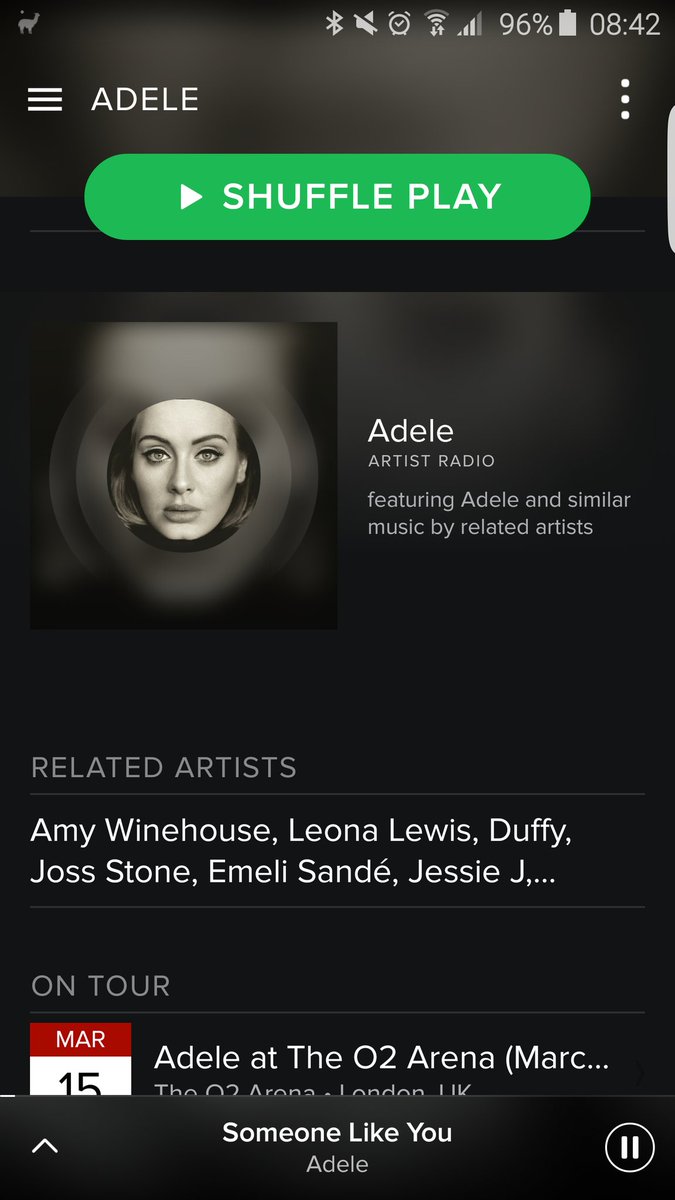Tap the alarm clock status icon
This screenshot has width=675, height=1200.
400,24
